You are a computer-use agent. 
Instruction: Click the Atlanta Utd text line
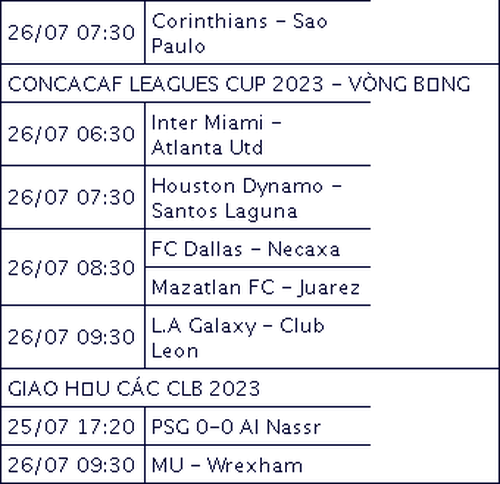[207, 147]
